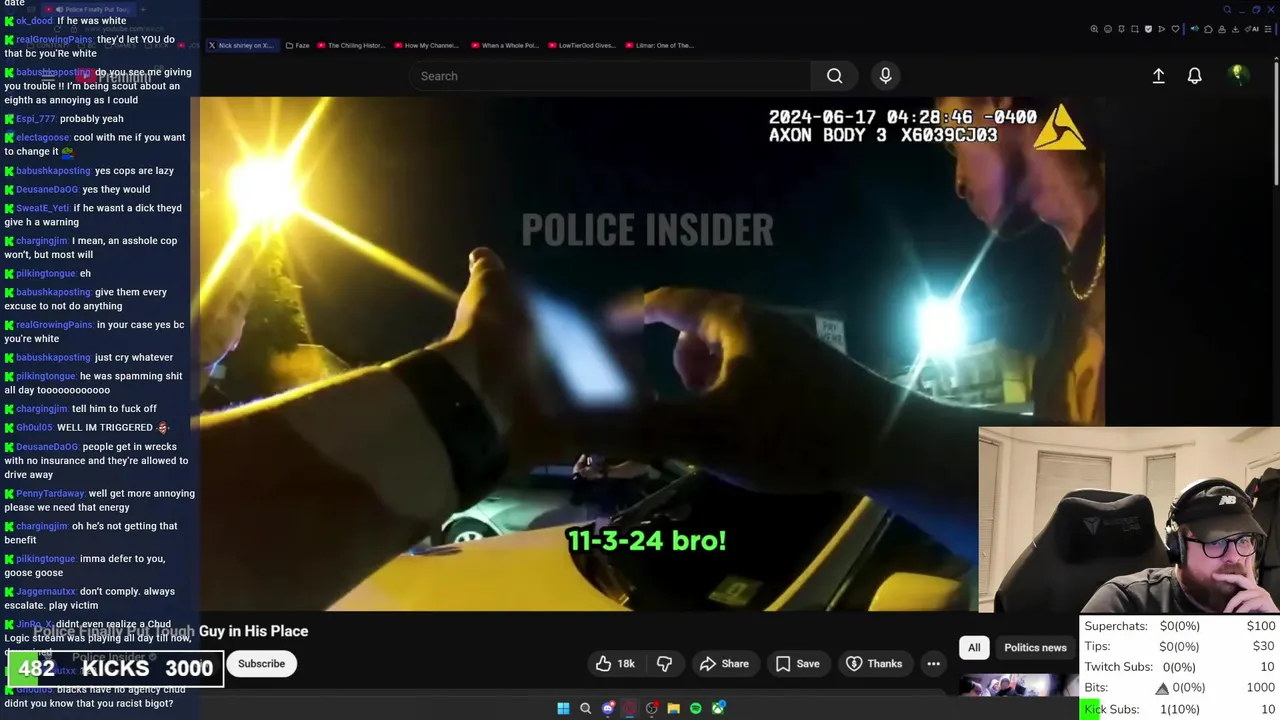Screen dimensions: 1280x720
Task: Click chat username electagoose
Action: [x=43, y=138]
